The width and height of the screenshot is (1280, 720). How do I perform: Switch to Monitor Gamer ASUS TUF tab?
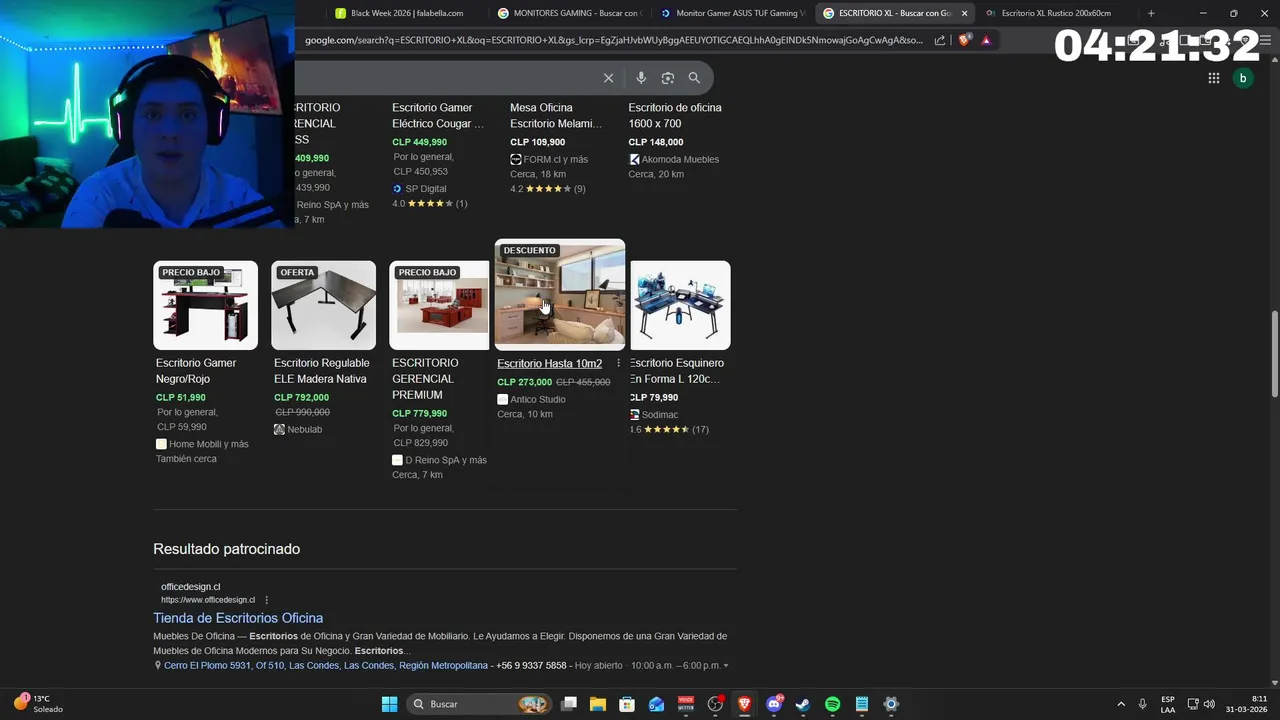click(732, 13)
